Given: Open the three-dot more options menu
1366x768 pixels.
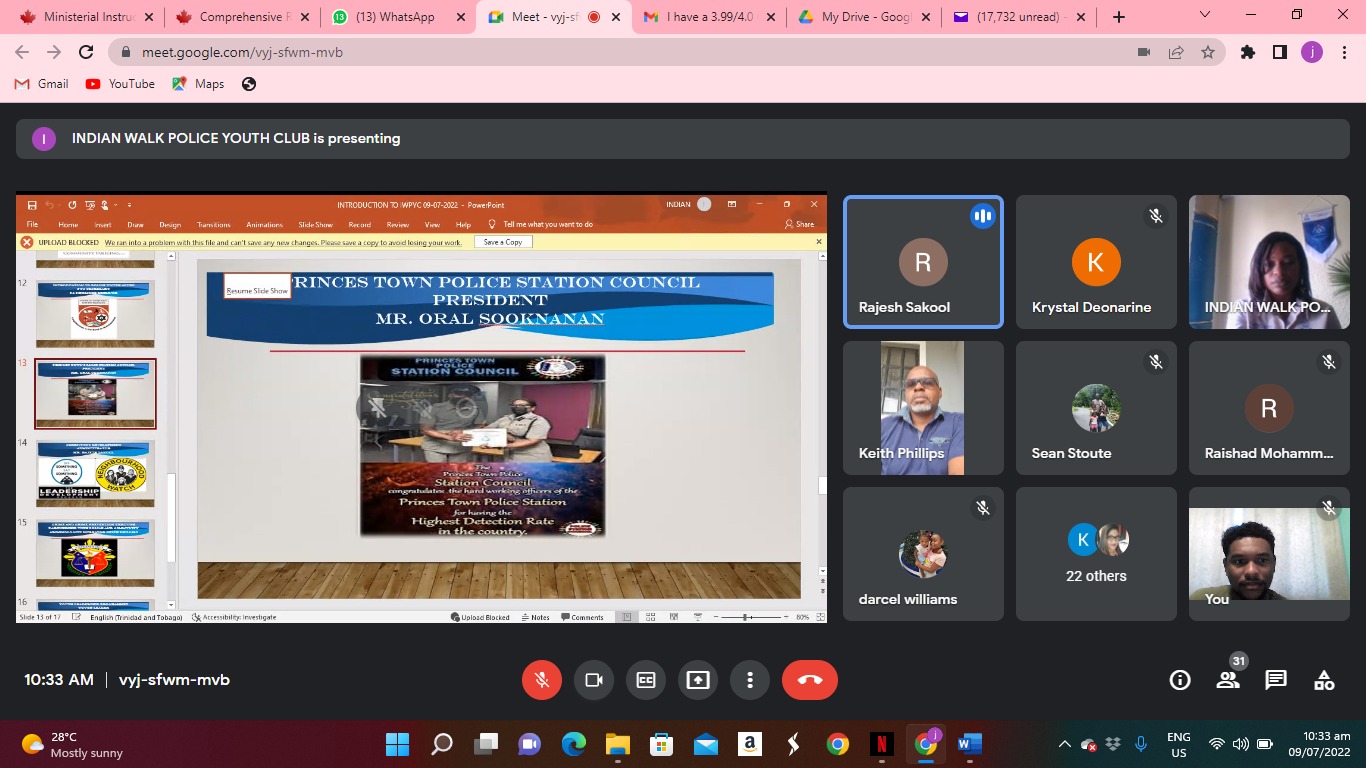Looking at the screenshot, I should pos(750,680).
